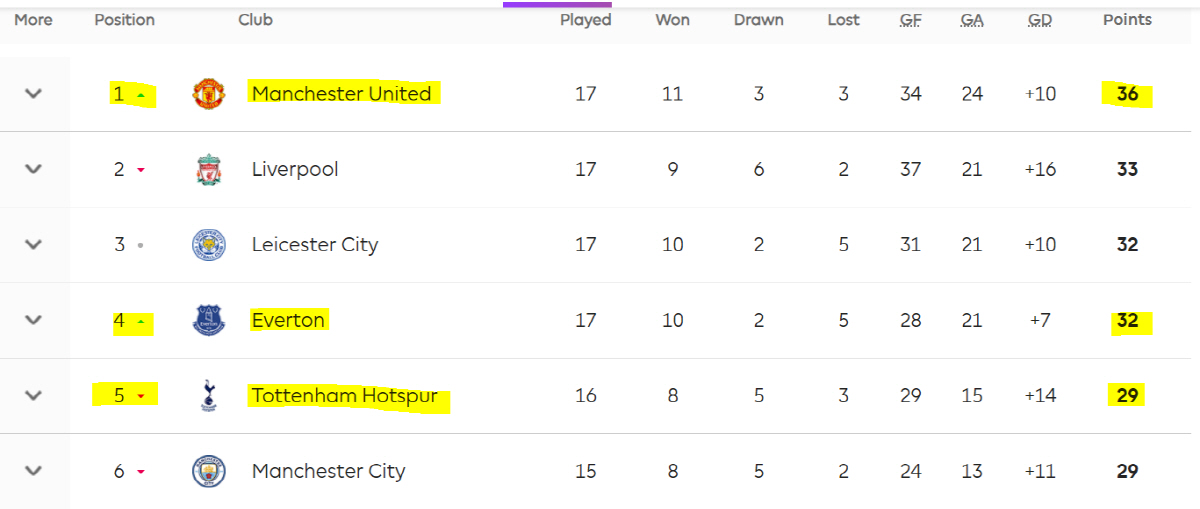Open the Manchester United club link
The image size is (1200, 509).
click(x=341, y=94)
